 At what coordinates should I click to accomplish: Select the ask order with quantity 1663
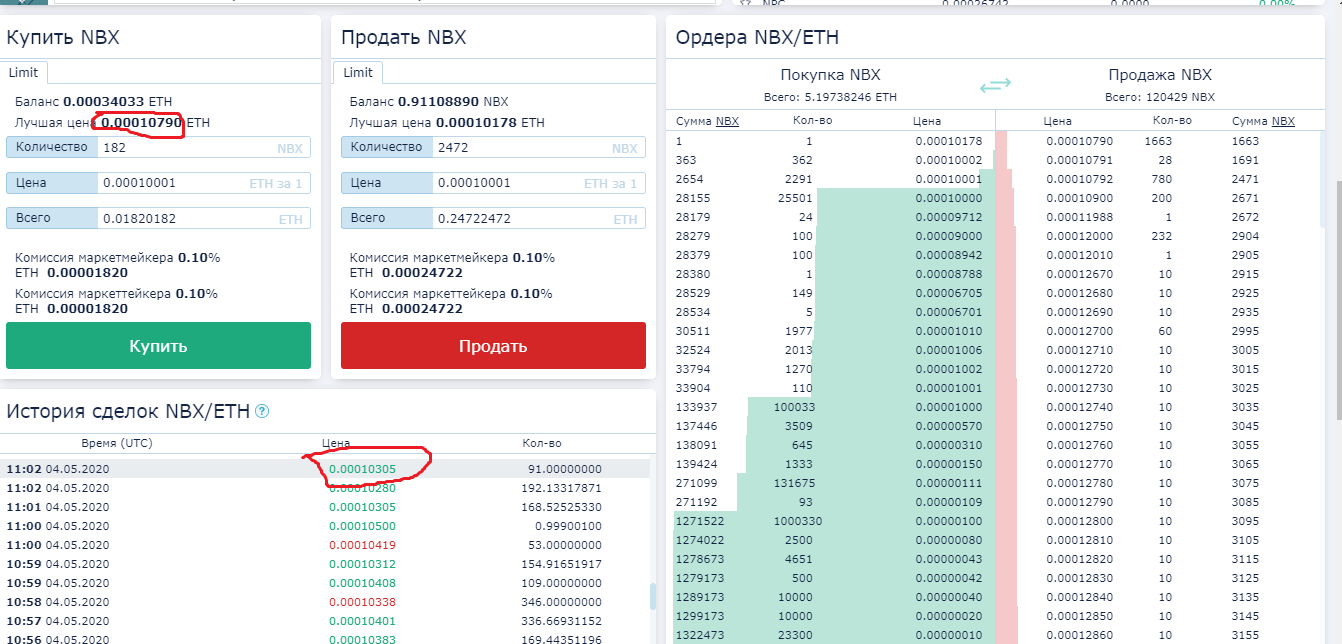[x=1158, y=141]
